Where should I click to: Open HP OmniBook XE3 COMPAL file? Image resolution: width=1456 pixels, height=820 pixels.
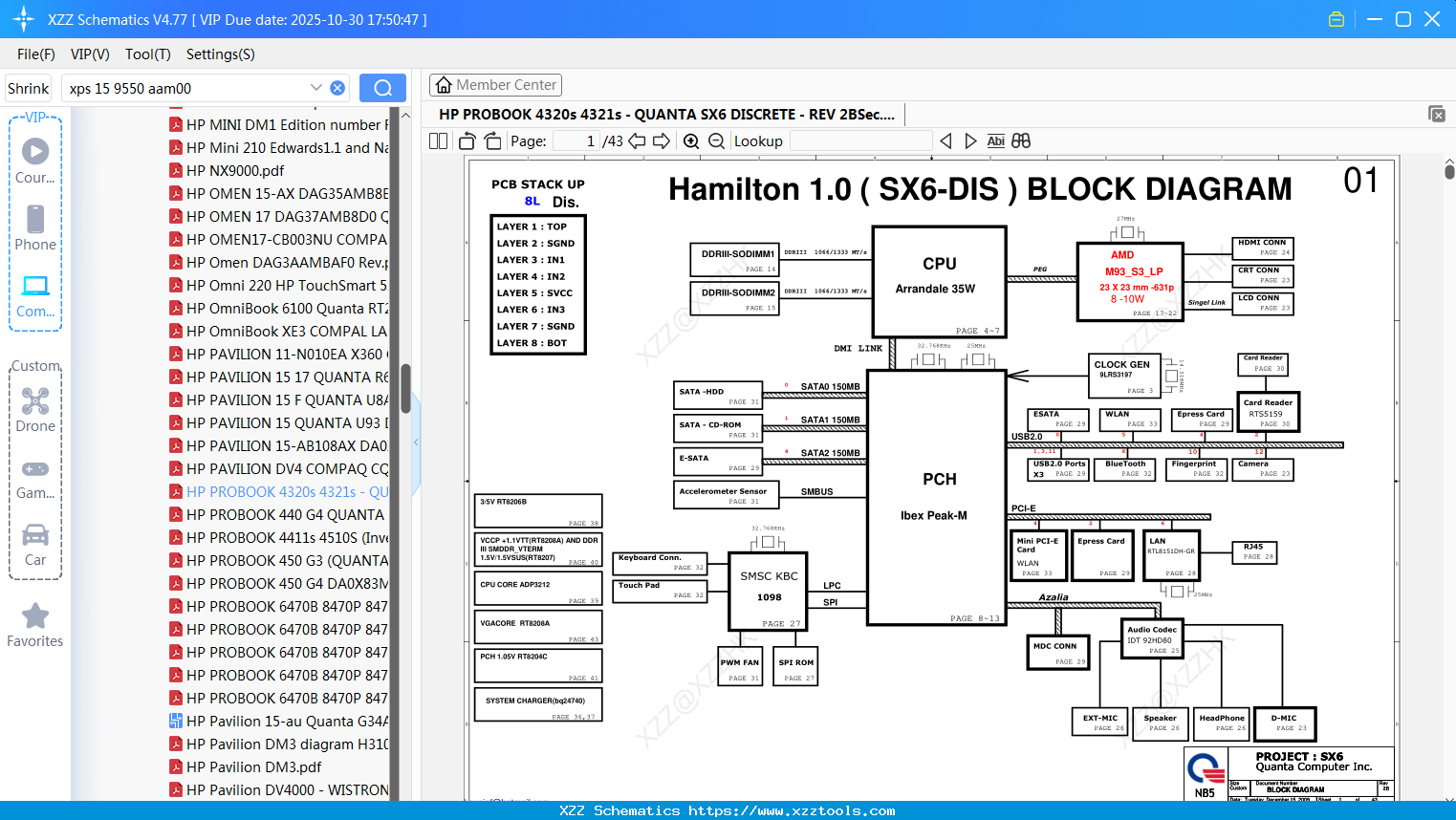[x=278, y=331]
